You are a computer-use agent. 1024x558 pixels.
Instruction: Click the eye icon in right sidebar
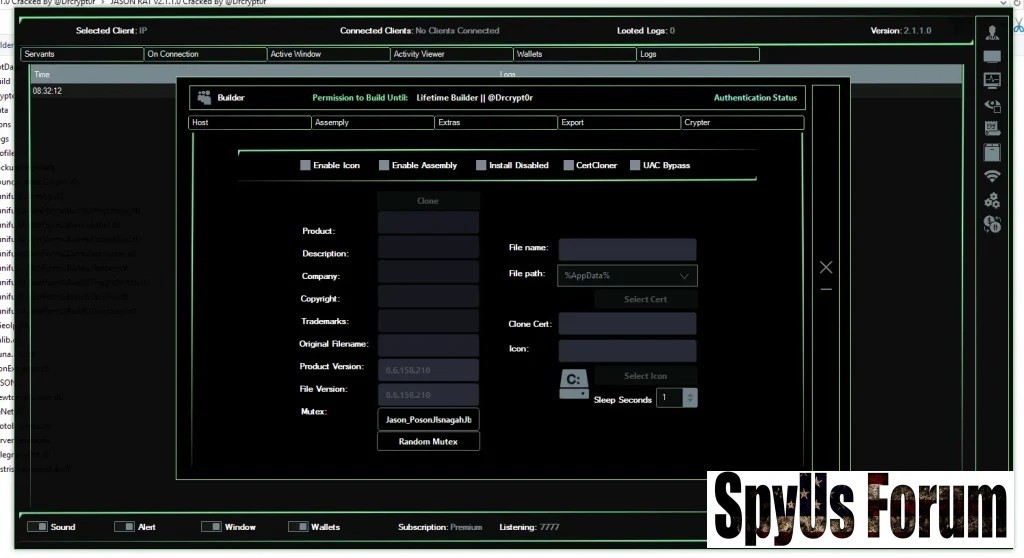pyautogui.click(x=991, y=104)
